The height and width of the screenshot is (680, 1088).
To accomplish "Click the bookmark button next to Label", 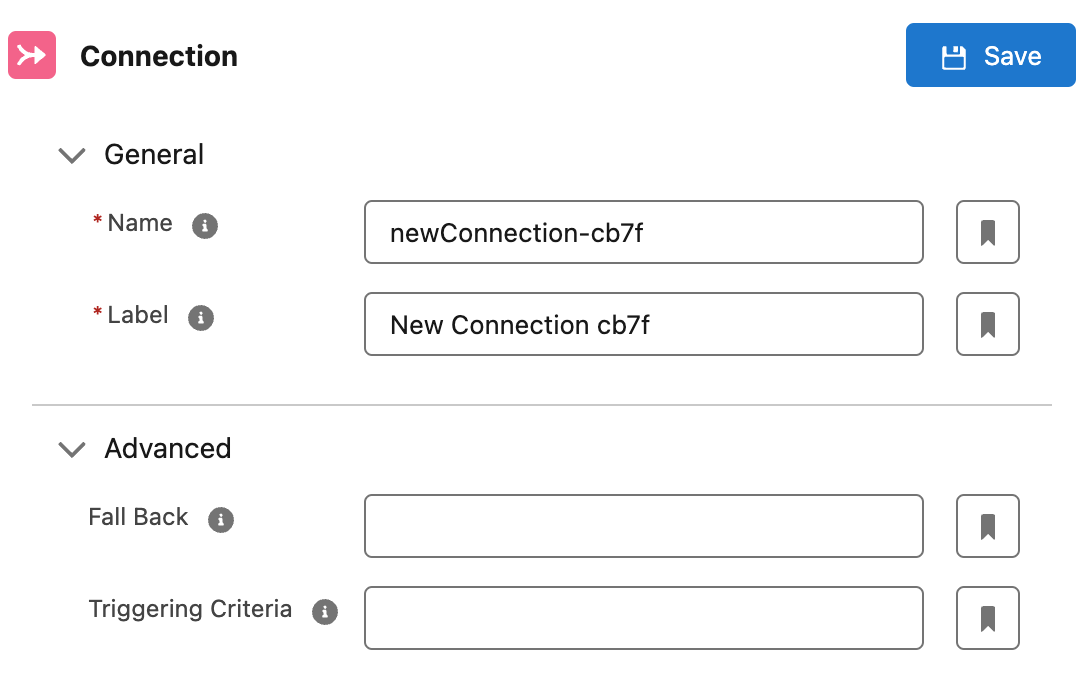I will click(x=987, y=324).
